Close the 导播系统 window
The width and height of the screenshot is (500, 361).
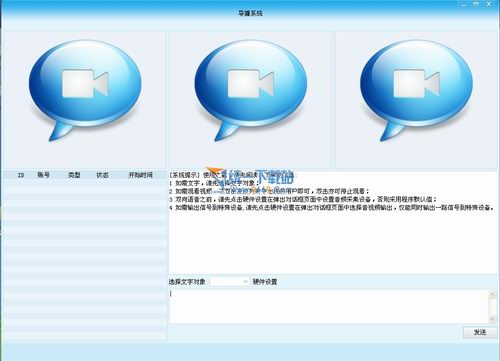coord(489,4)
